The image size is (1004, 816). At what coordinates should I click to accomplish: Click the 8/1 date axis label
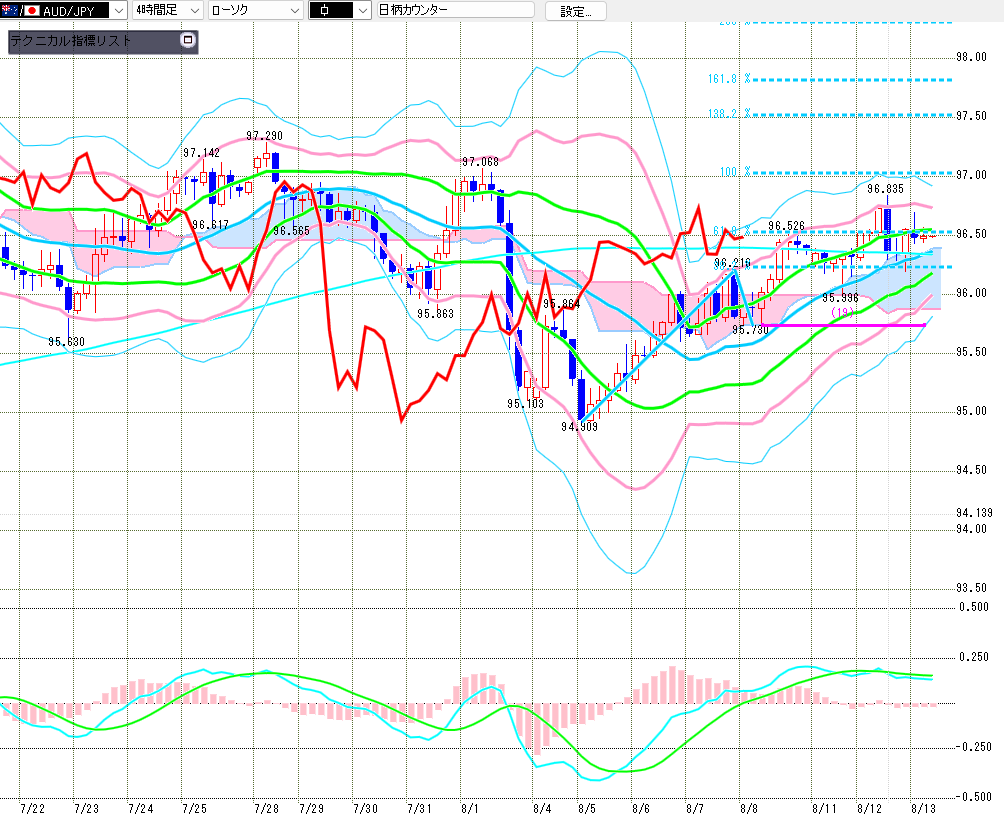470,808
